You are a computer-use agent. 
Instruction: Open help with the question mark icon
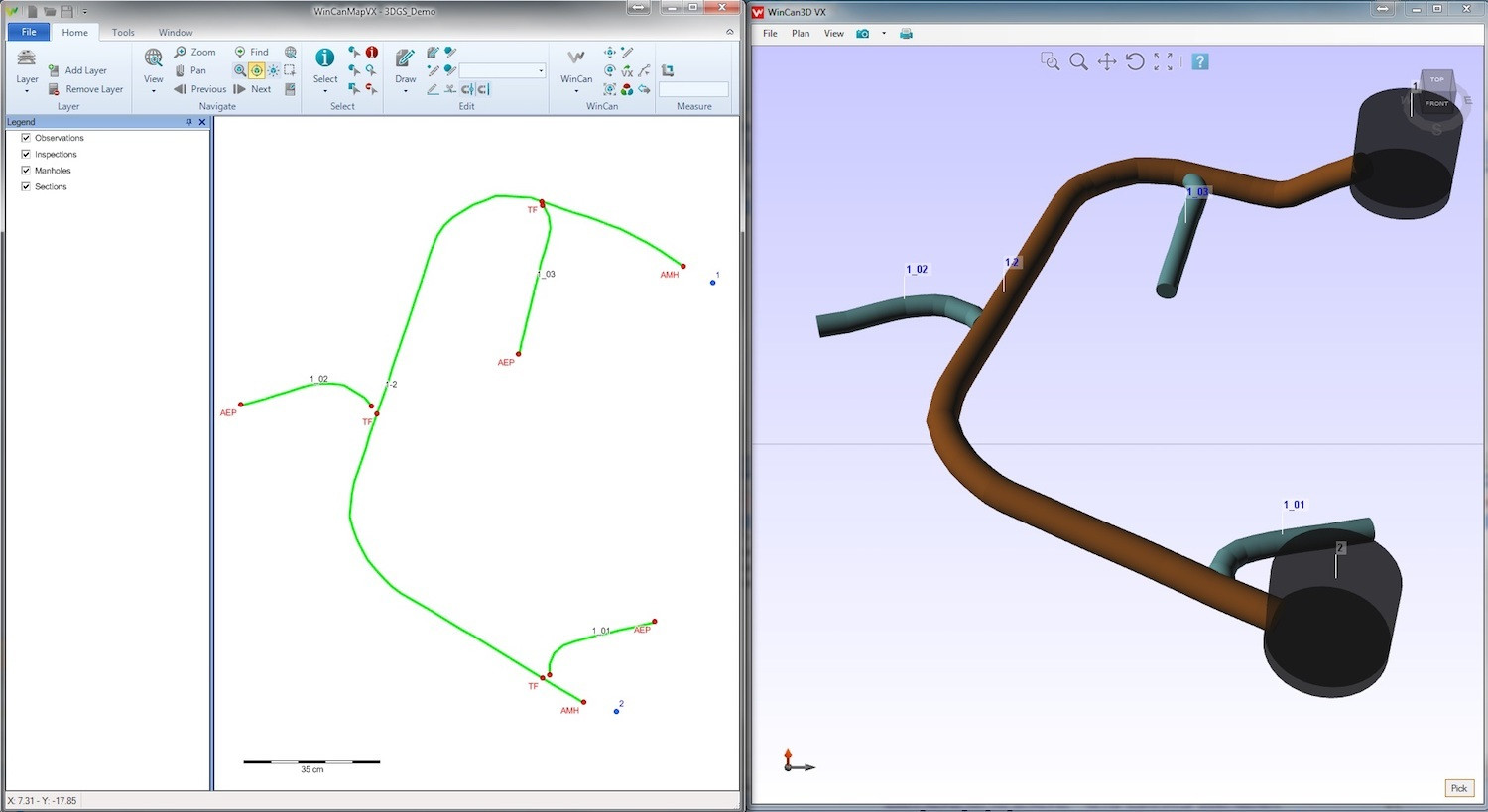coord(1200,61)
